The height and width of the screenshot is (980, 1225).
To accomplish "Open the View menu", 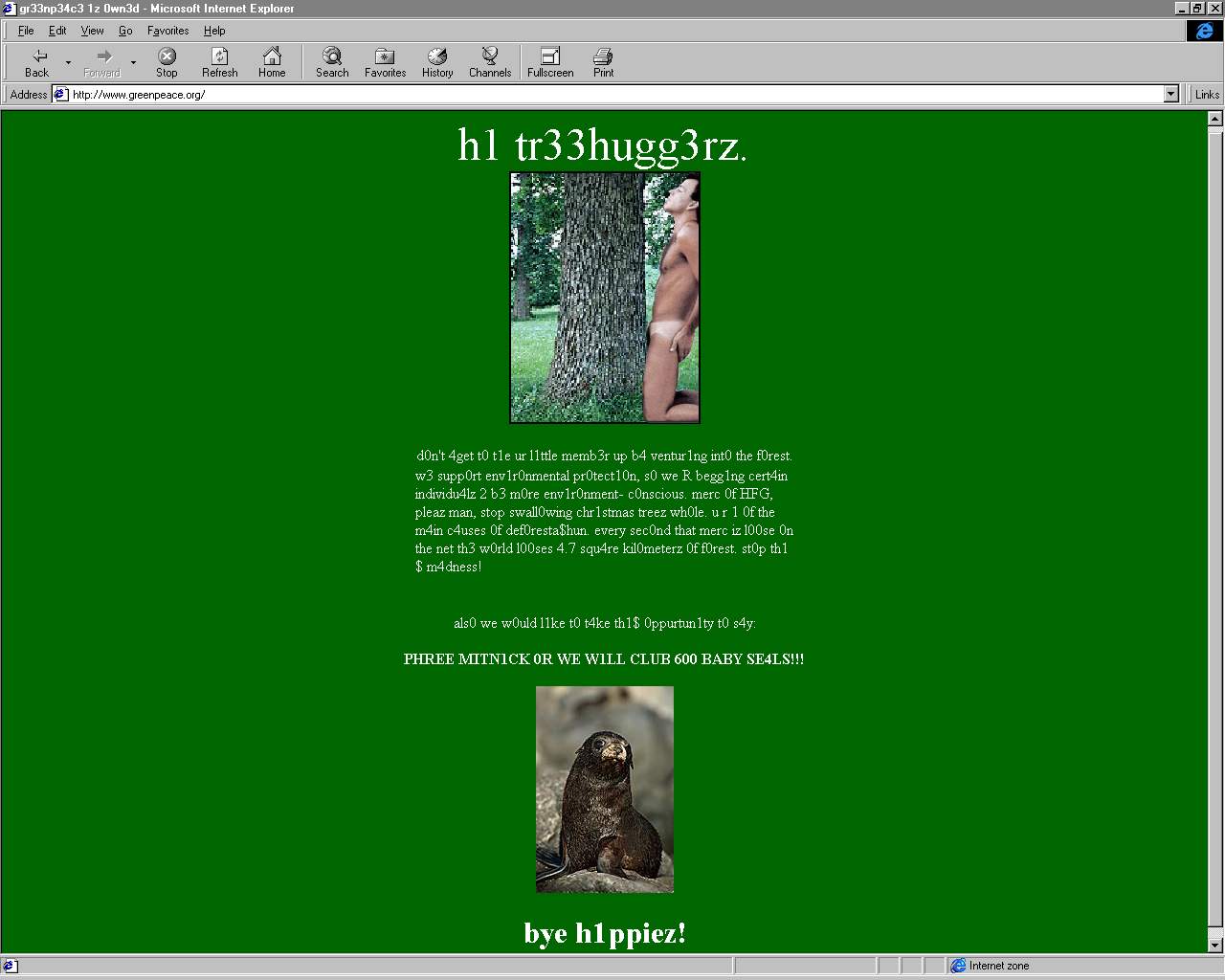I will click(92, 31).
